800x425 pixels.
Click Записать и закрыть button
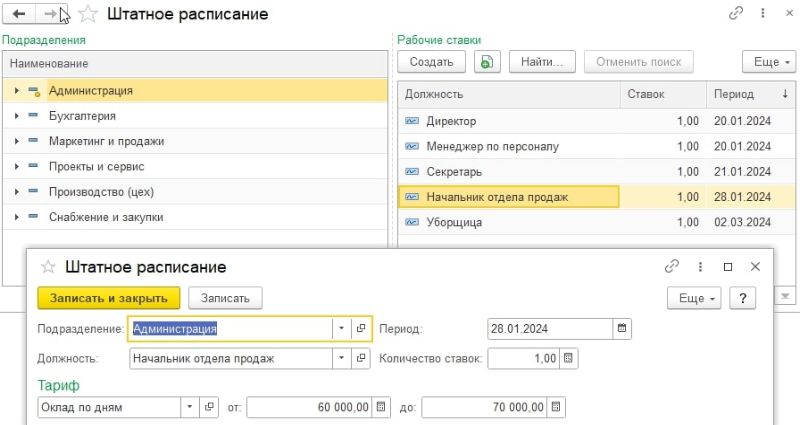[109, 298]
